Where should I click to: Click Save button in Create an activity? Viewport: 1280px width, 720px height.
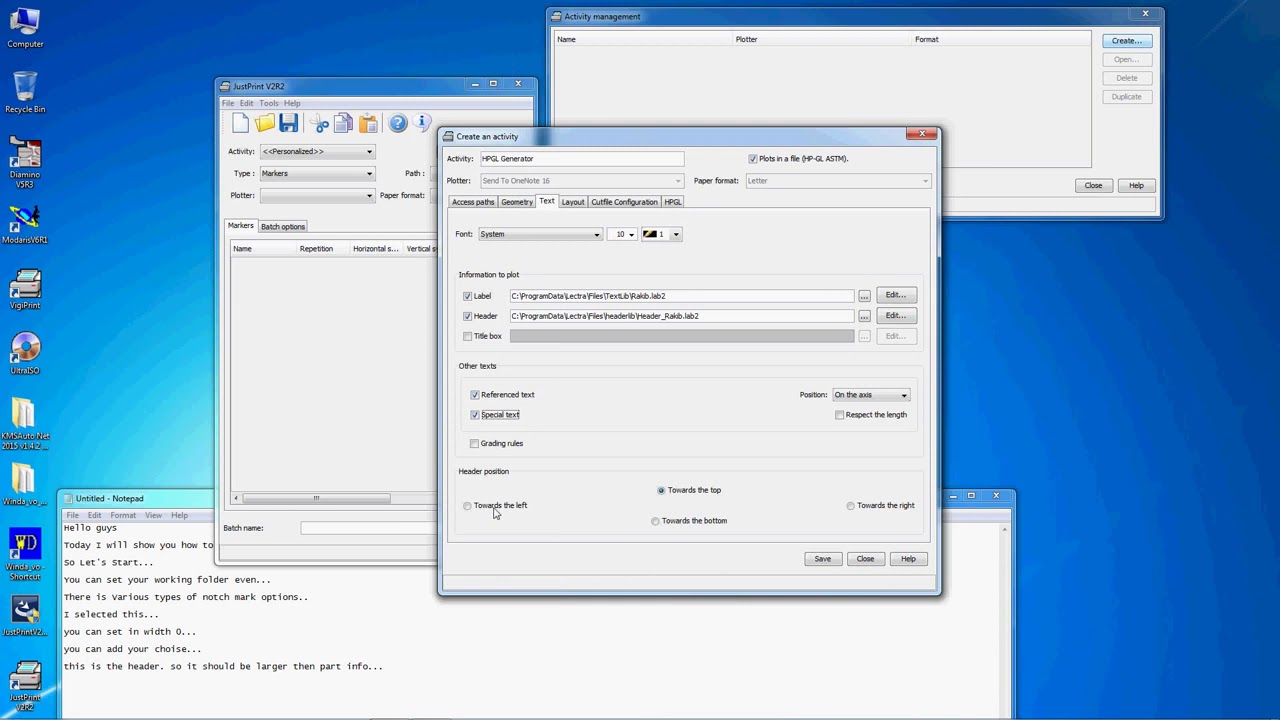[822, 559]
